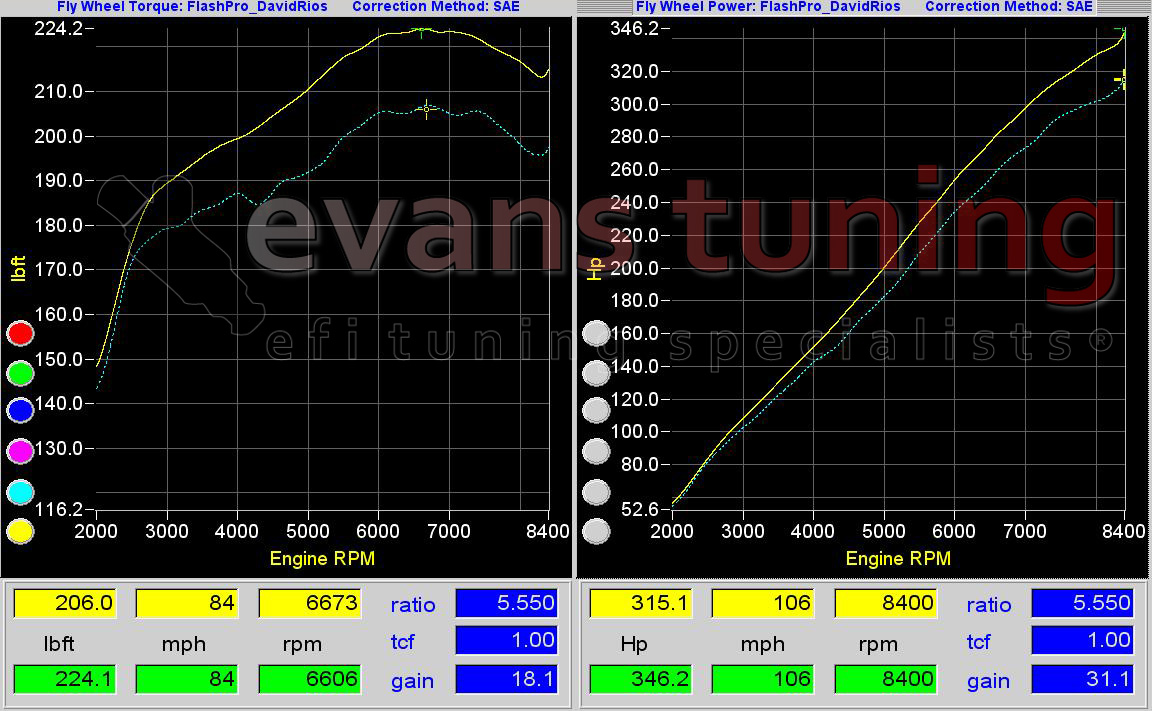This screenshot has height=711, width=1152.
Task: Click the gain label in torque panel
Action: click(412, 682)
